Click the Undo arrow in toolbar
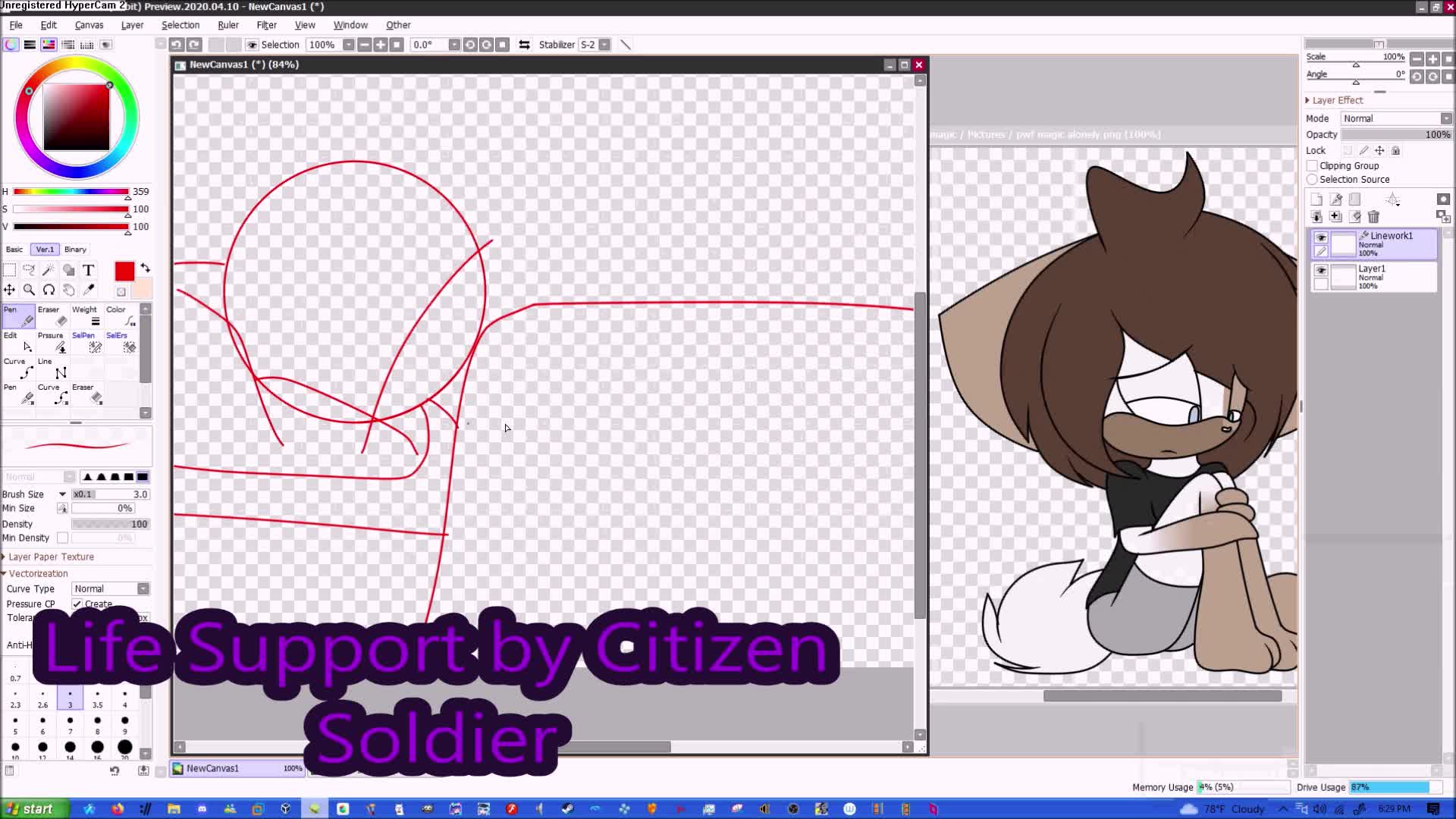Image resolution: width=1456 pixels, height=819 pixels. click(x=177, y=45)
